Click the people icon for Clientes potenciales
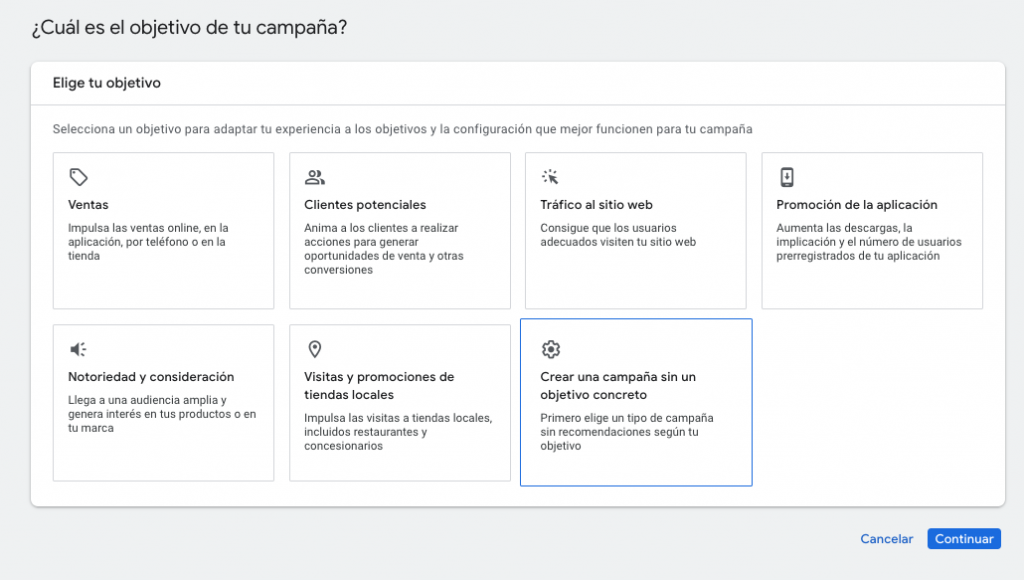The height and width of the screenshot is (580, 1024). [x=314, y=176]
